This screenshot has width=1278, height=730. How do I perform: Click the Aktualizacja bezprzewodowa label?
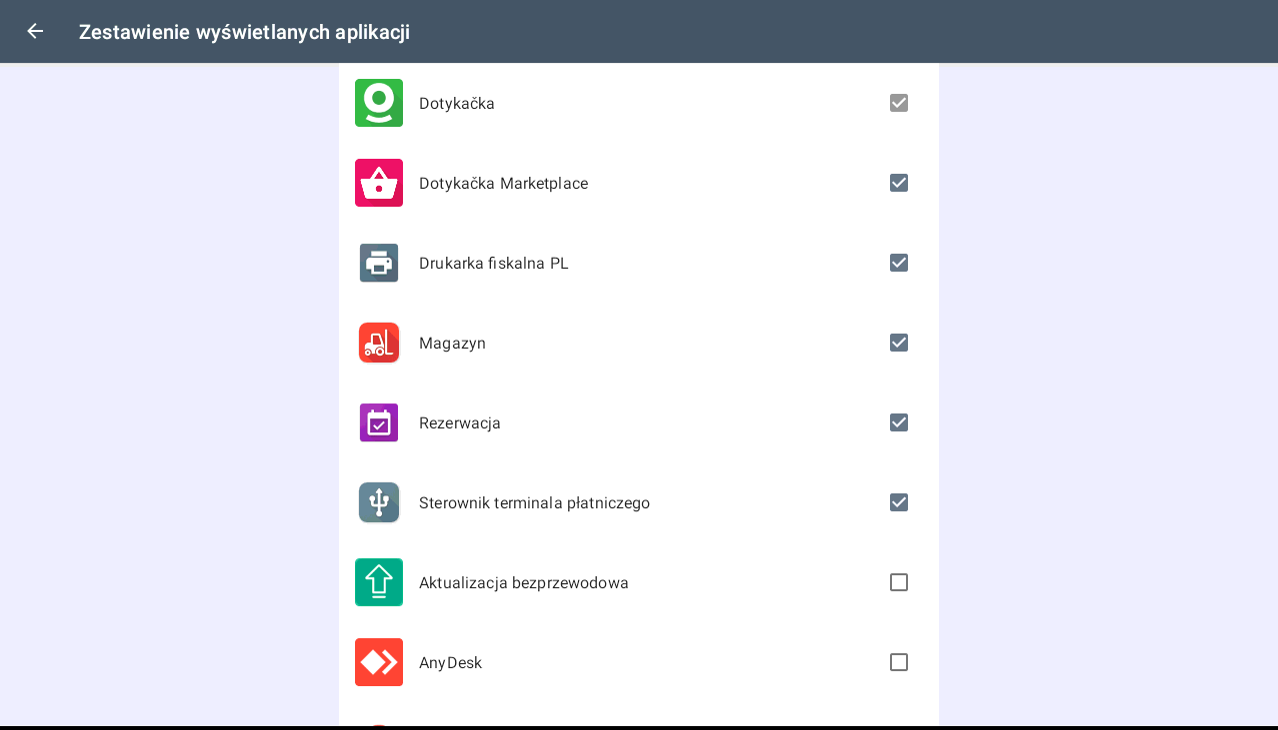click(x=523, y=583)
